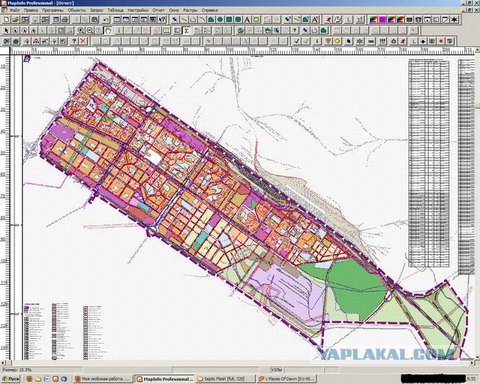This screenshot has height=384, width=480.
Task: Click the black star icon in the top toolbar
Action: (x=454, y=20)
